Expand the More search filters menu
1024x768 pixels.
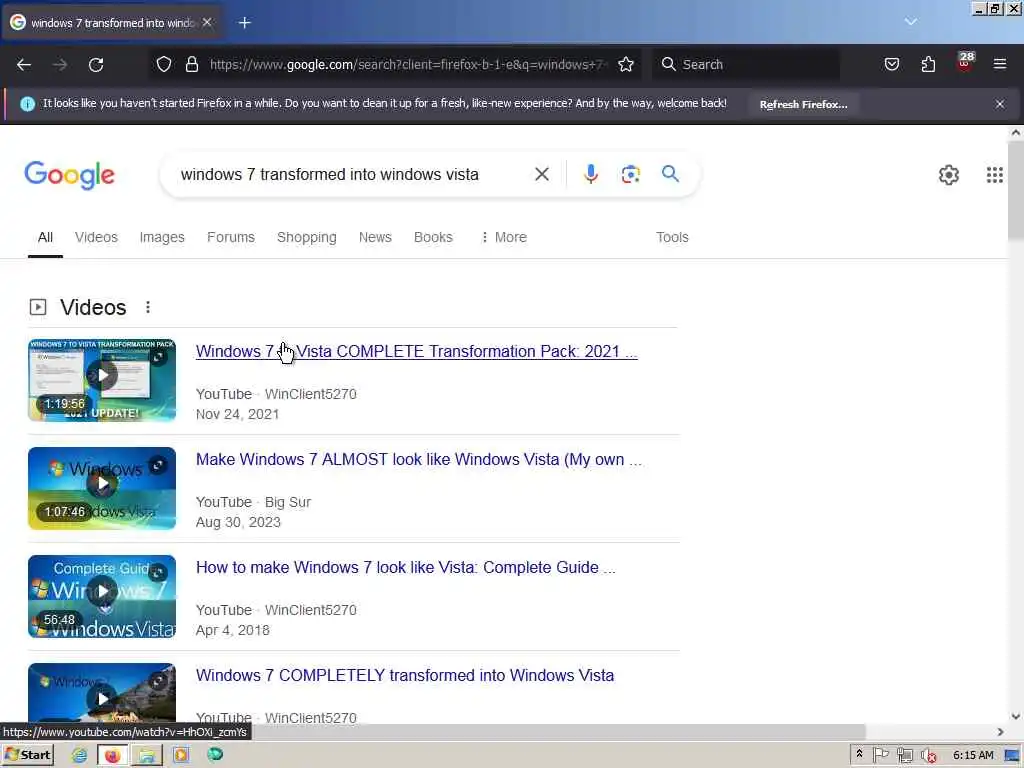coord(504,237)
